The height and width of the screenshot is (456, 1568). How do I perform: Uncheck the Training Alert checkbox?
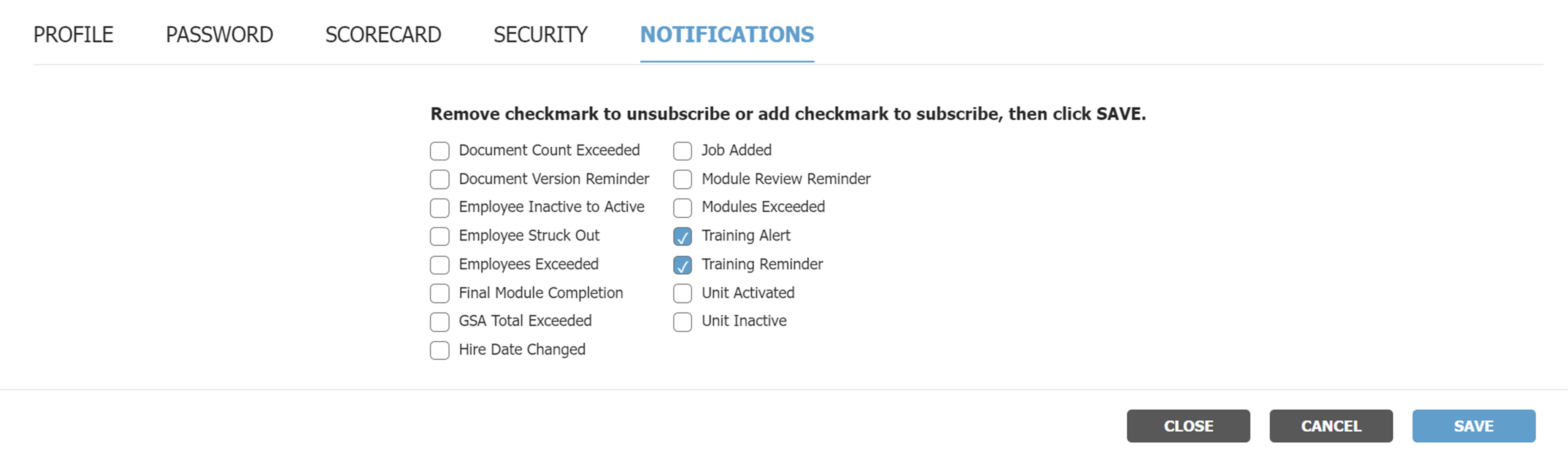coord(682,236)
